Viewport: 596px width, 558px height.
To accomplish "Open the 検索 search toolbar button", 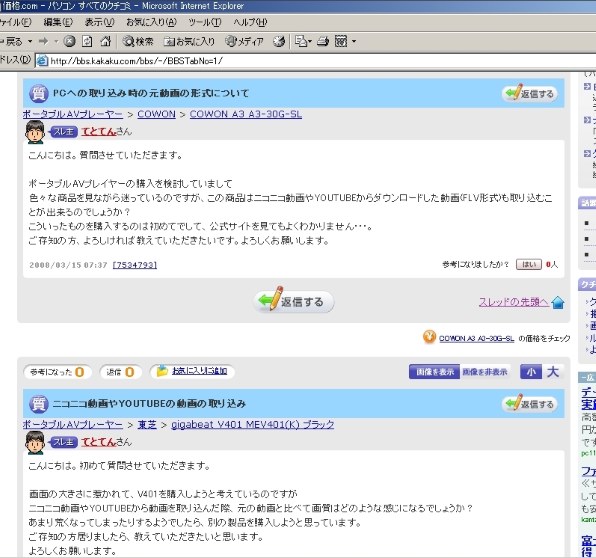I will pyautogui.click(x=138, y=41).
